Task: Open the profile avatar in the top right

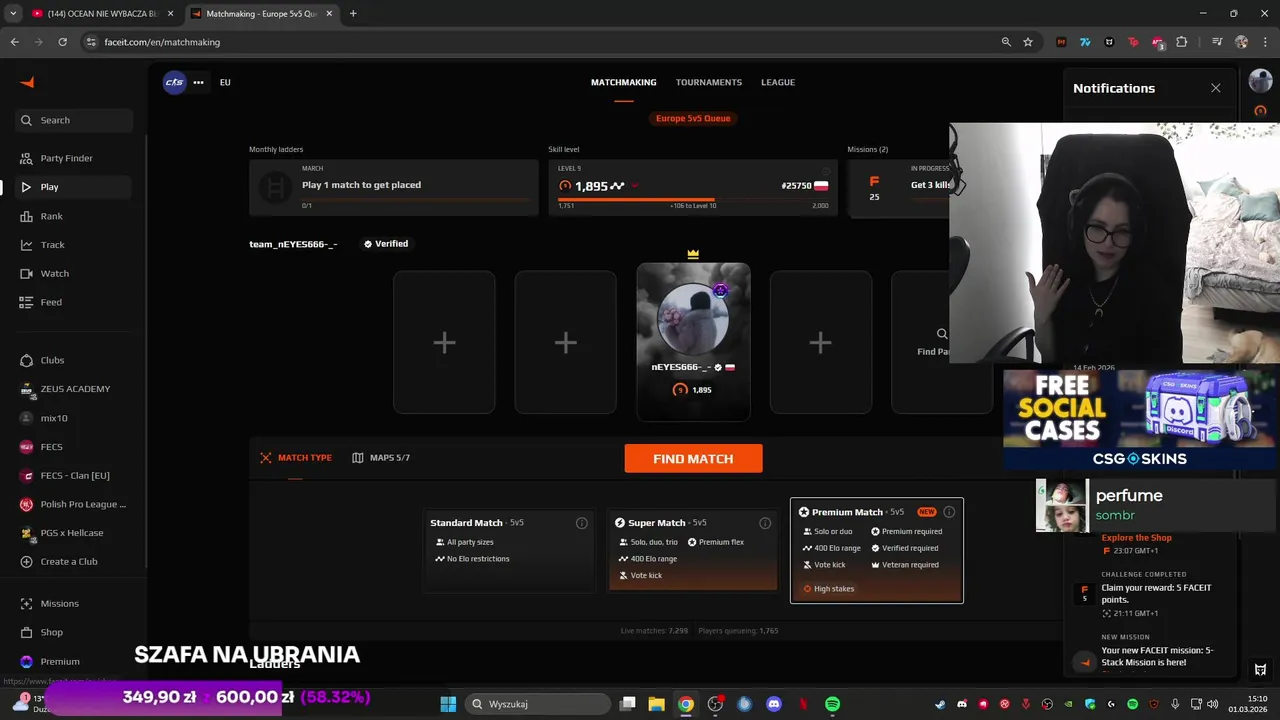Action: [x=1260, y=82]
